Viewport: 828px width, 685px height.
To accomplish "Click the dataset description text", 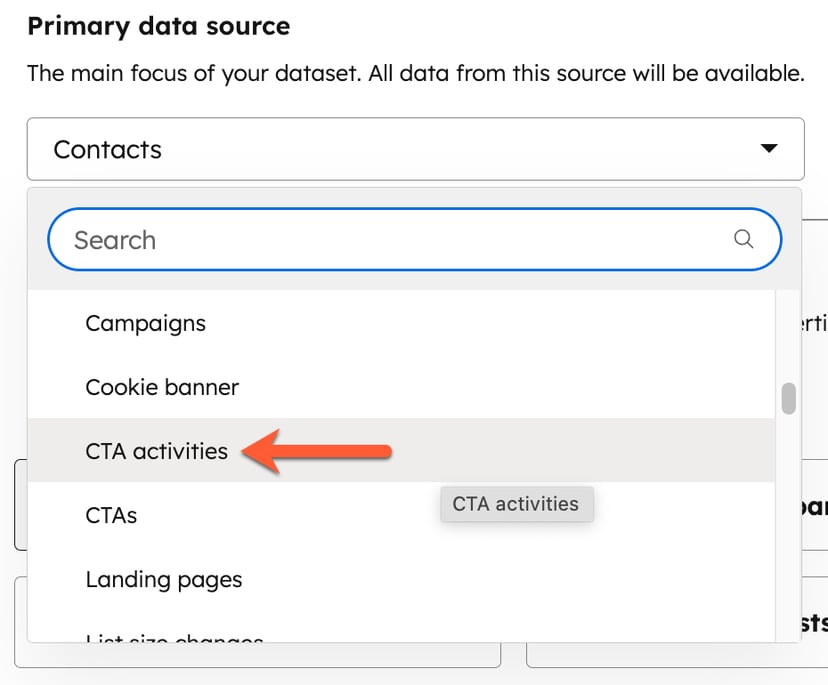I will tap(415, 73).
